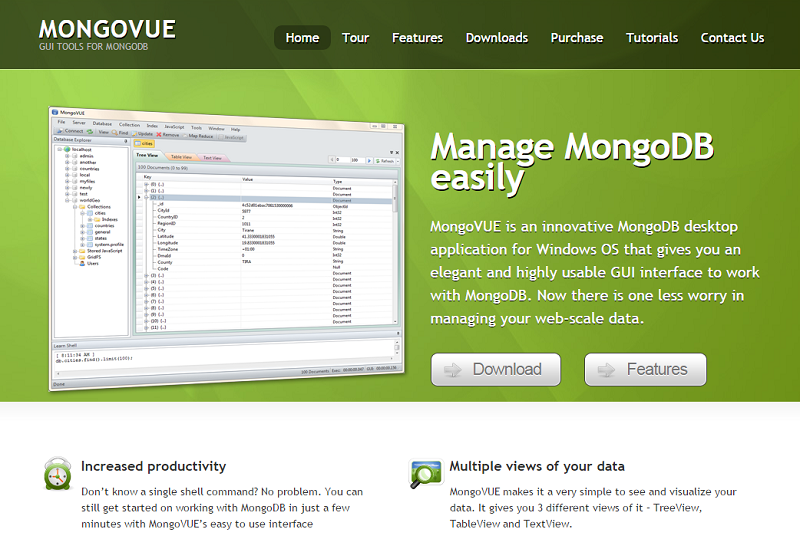Click the alarm clock Increased productivity icon
800x539 pixels.
pyautogui.click(x=58, y=473)
